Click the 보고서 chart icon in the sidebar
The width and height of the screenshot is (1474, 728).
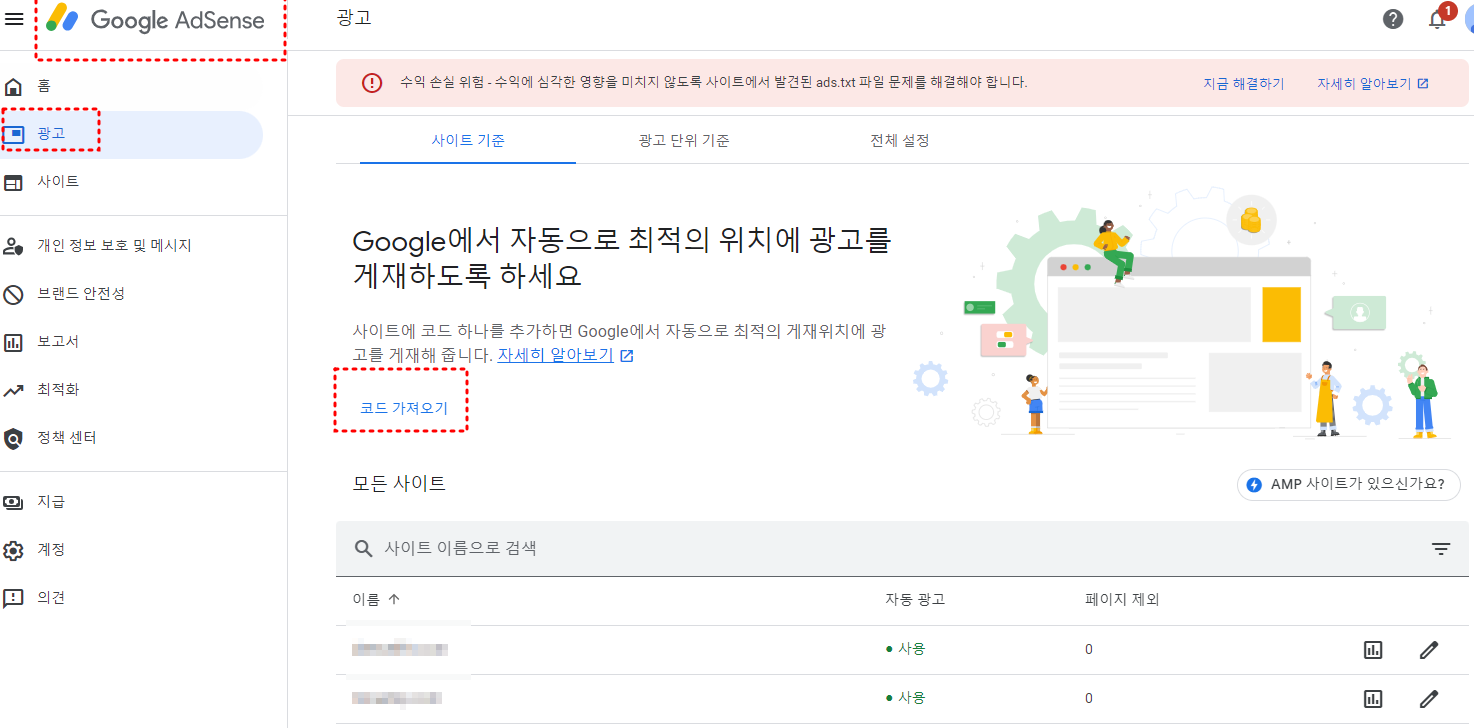14,342
